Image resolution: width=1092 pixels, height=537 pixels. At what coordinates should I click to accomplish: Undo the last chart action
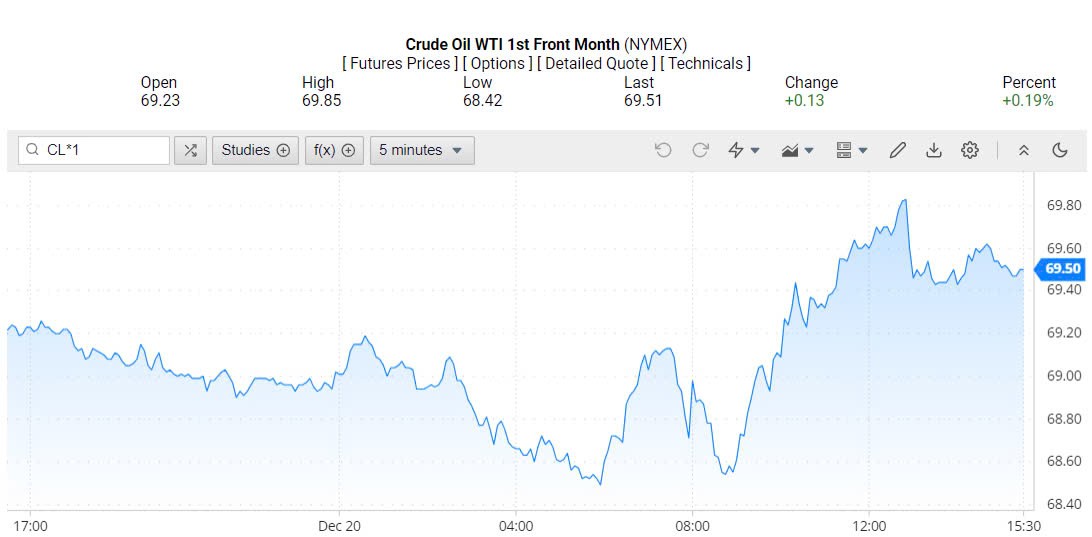tap(663, 150)
